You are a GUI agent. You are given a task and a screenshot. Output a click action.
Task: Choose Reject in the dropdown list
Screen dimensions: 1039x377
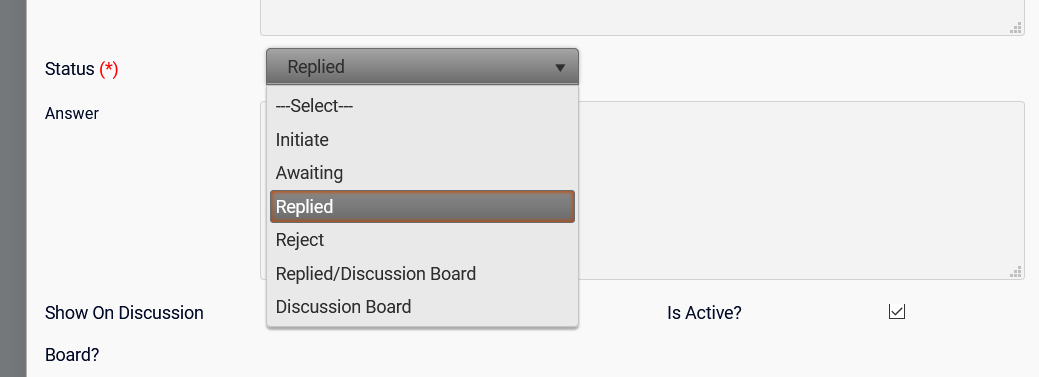(x=422, y=240)
